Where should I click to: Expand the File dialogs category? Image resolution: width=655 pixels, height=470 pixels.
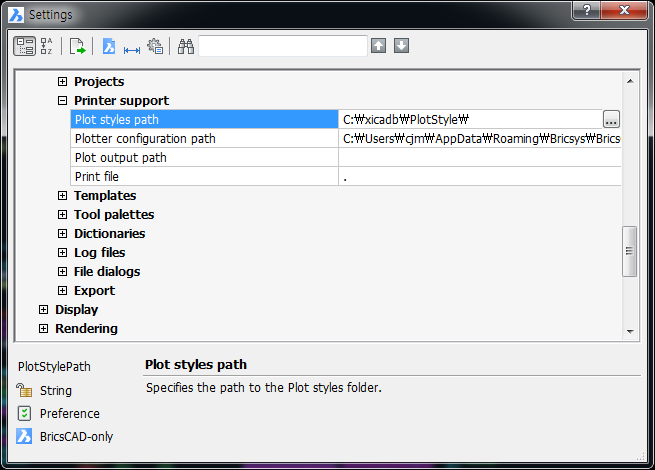pyautogui.click(x=62, y=272)
